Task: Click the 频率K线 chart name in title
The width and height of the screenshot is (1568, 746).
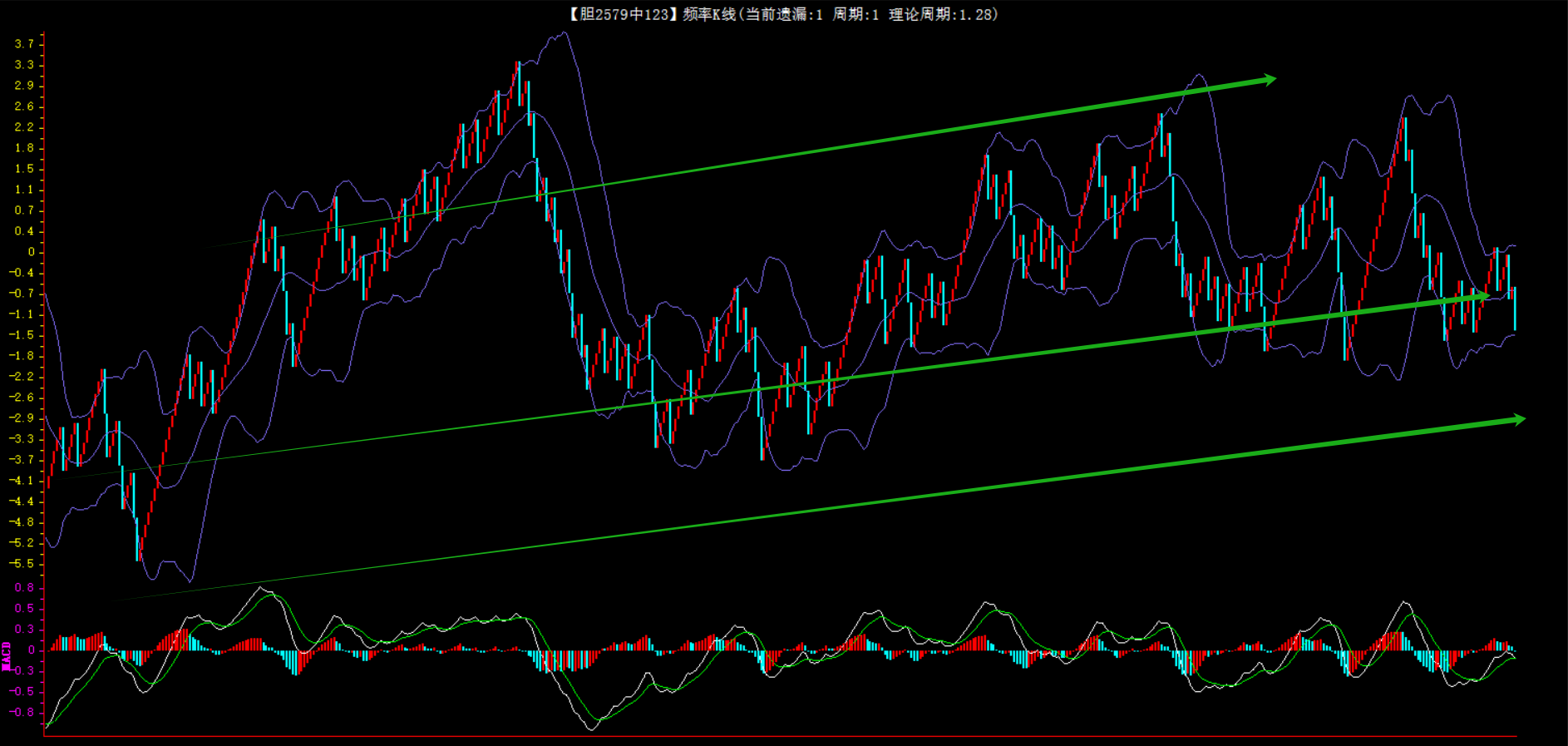Action: [x=708, y=14]
